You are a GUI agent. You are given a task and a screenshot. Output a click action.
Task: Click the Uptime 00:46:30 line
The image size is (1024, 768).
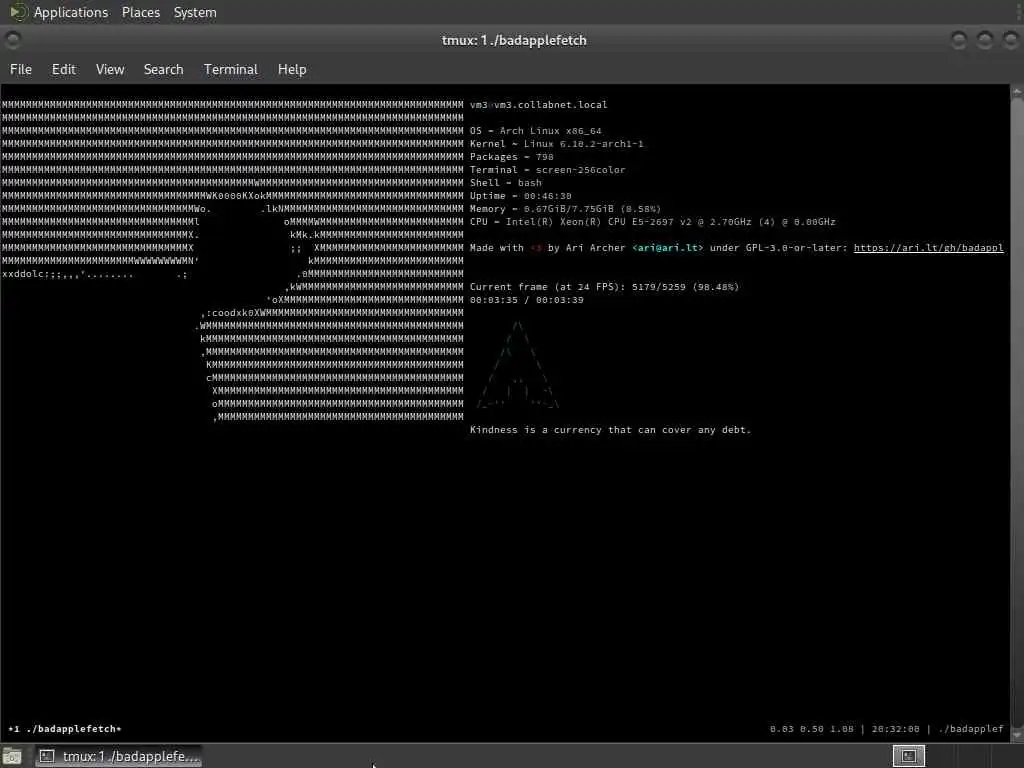[520, 196]
